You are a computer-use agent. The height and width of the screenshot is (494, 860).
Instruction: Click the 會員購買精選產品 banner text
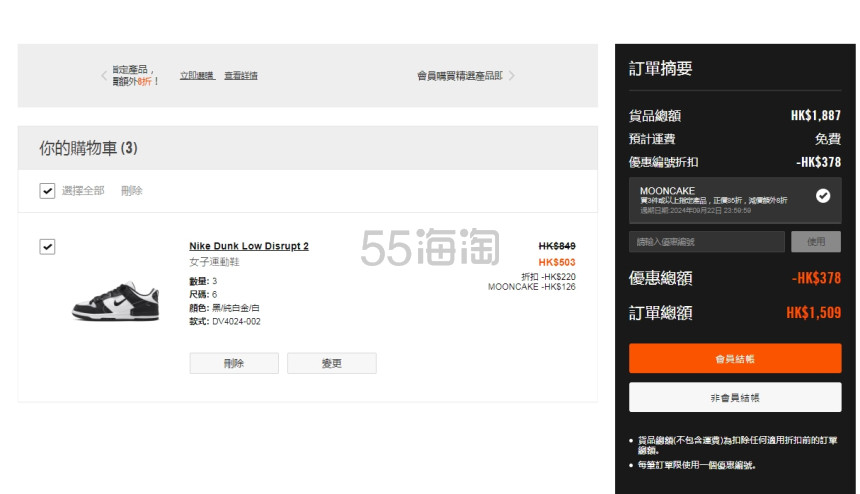tap(460, 76)
